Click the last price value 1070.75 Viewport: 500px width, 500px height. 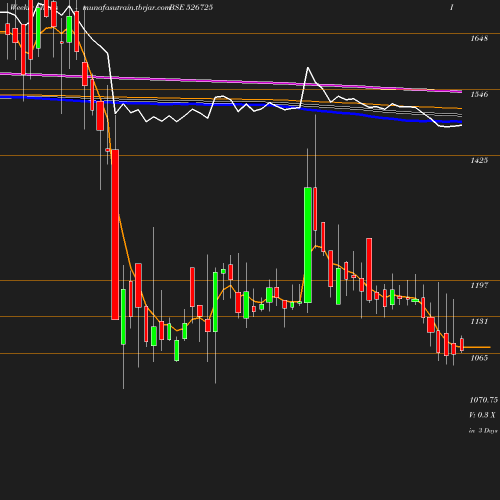click(x=484, y=400)
